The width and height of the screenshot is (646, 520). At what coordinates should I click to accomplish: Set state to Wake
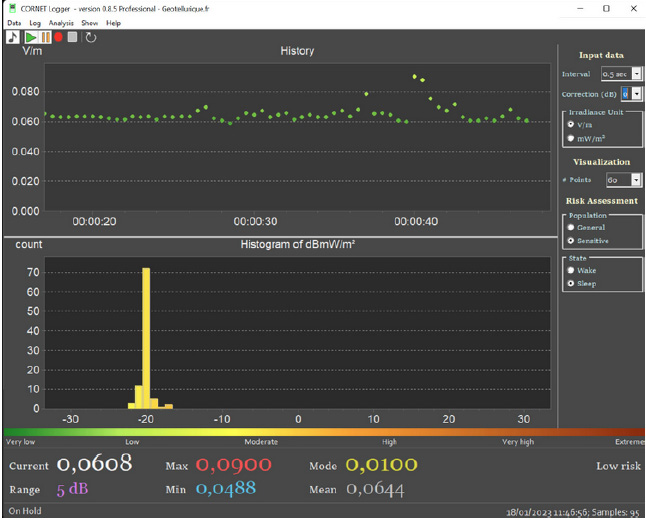tap(572, 270)
